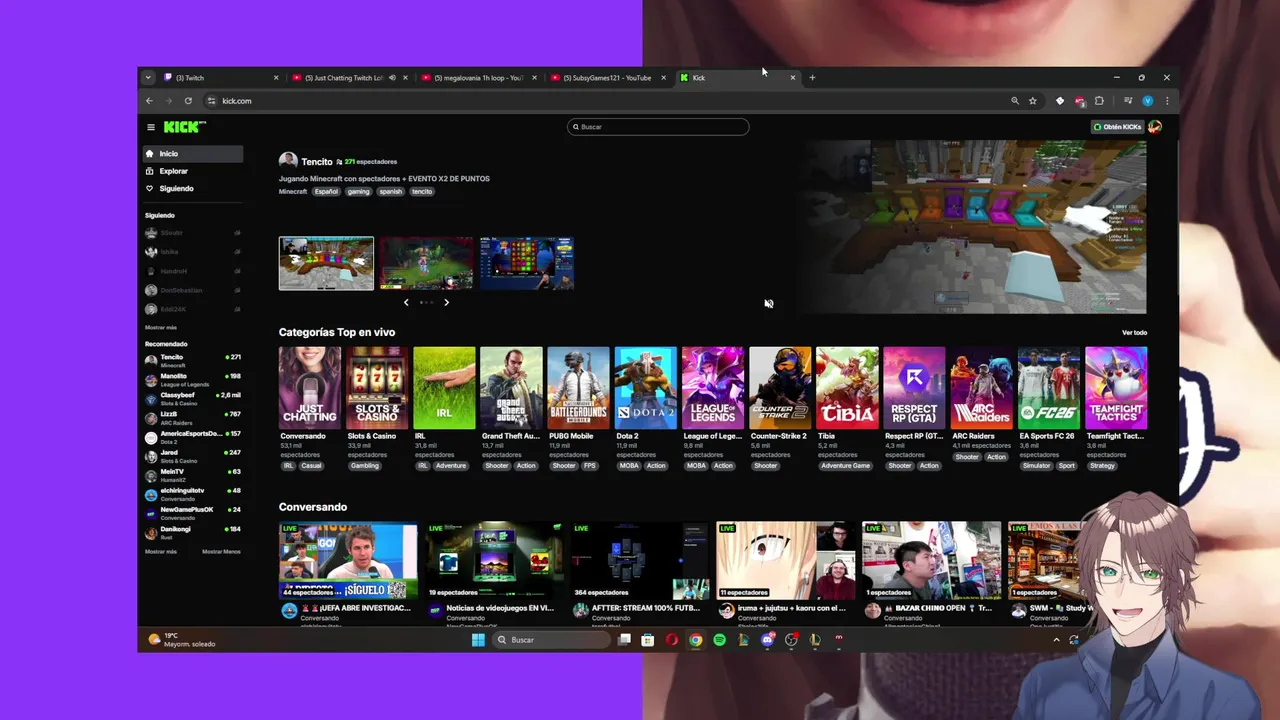Image resolution: width=1280 pixels, height=720 pixels.
Task: Open LizzB in recommended channels
Action: coord(192,418)
